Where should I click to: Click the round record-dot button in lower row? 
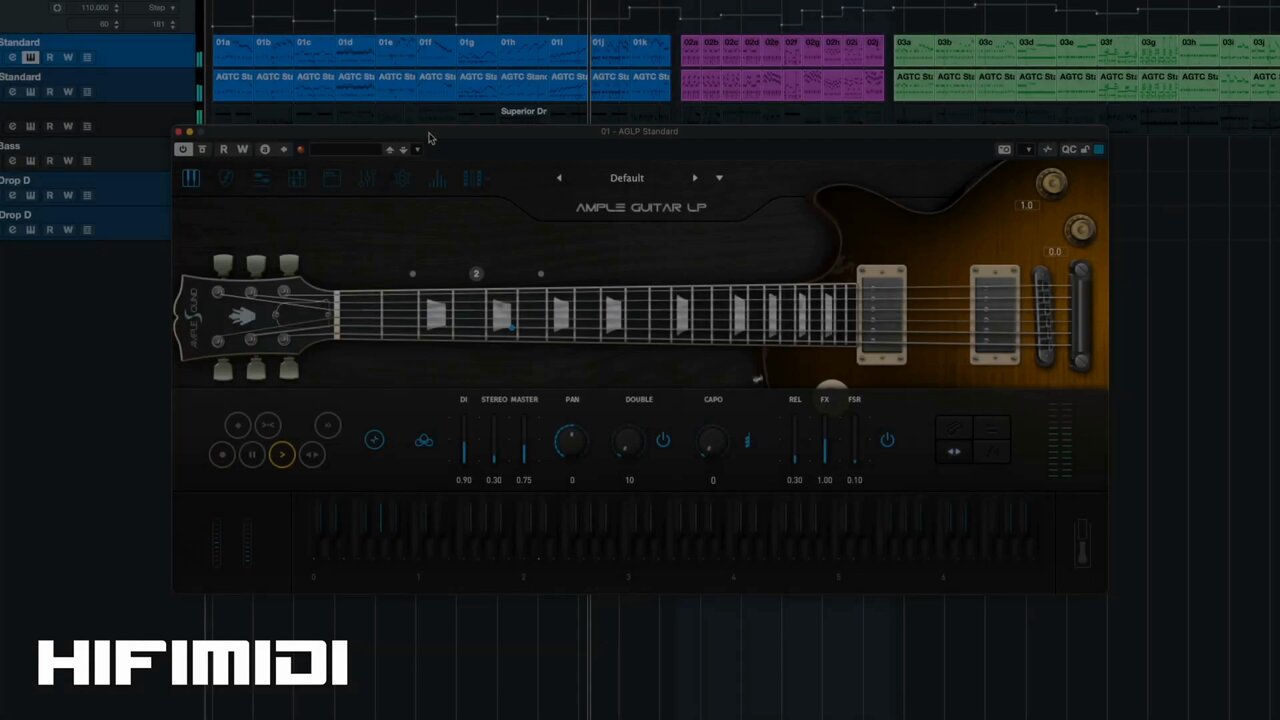click(222, 455)
